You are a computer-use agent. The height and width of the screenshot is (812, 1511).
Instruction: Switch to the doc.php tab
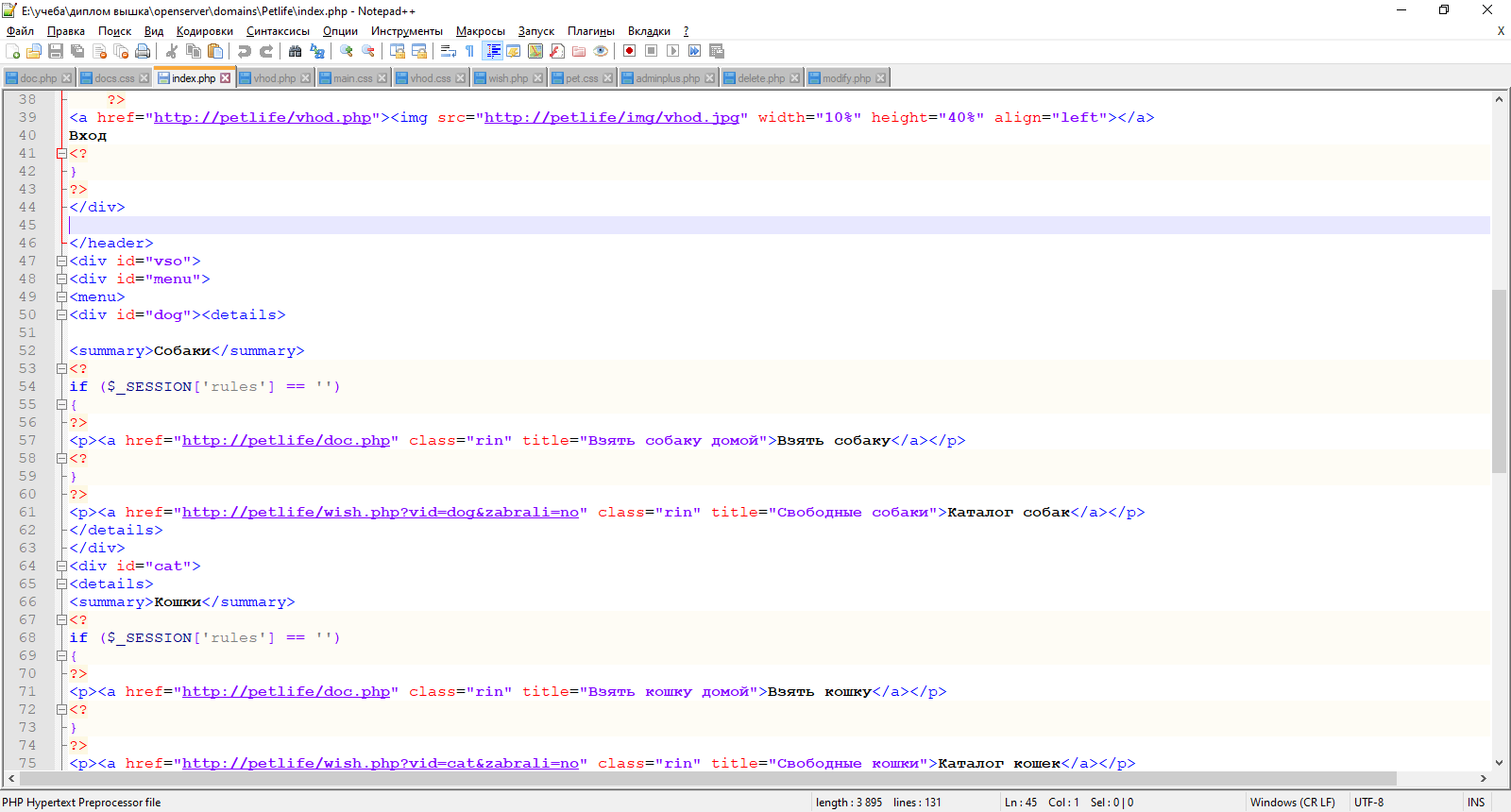tap(38, 78)
